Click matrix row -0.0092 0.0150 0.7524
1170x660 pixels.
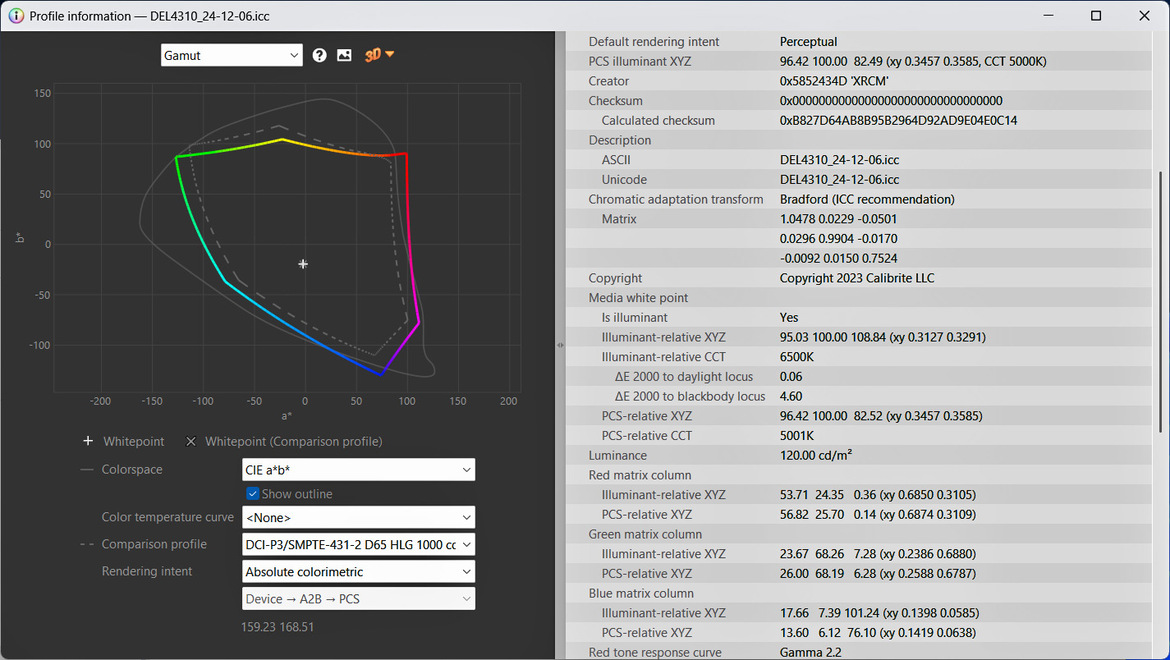pyautogui.click(x=838, y=259)
